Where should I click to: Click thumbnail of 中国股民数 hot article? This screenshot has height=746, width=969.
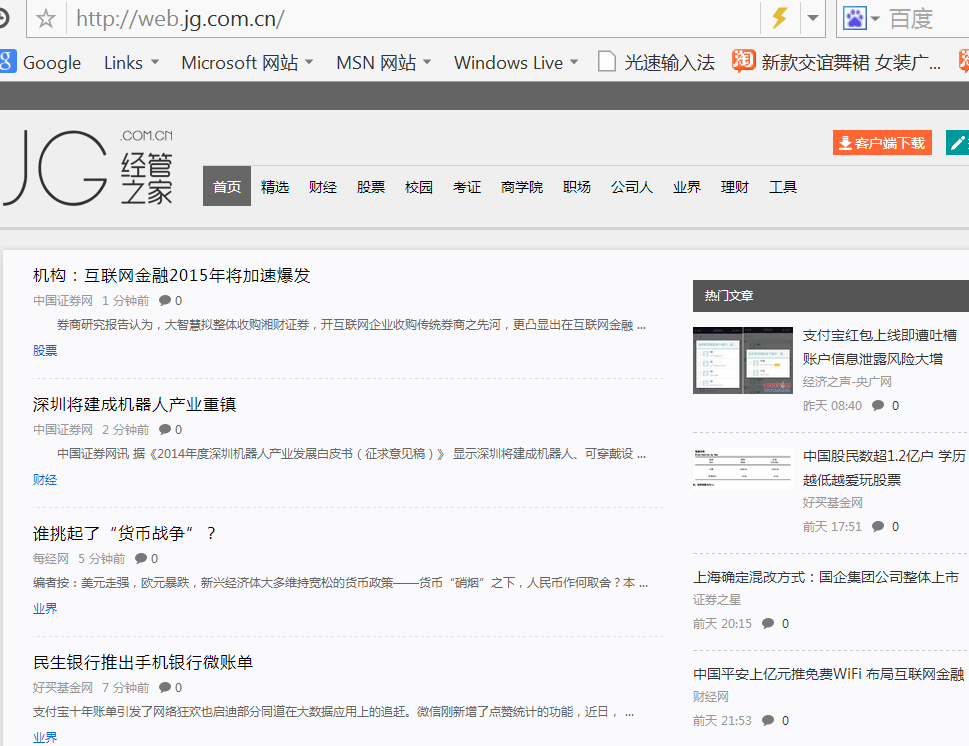click(743, 468)
